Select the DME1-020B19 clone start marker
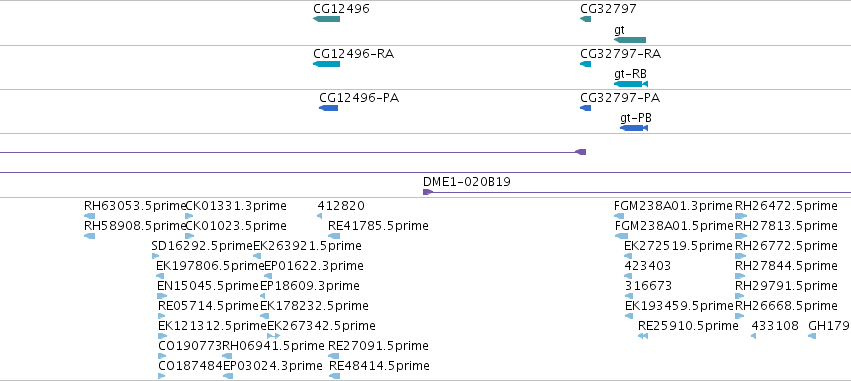851x381 pixels. [x=428, y=192]
